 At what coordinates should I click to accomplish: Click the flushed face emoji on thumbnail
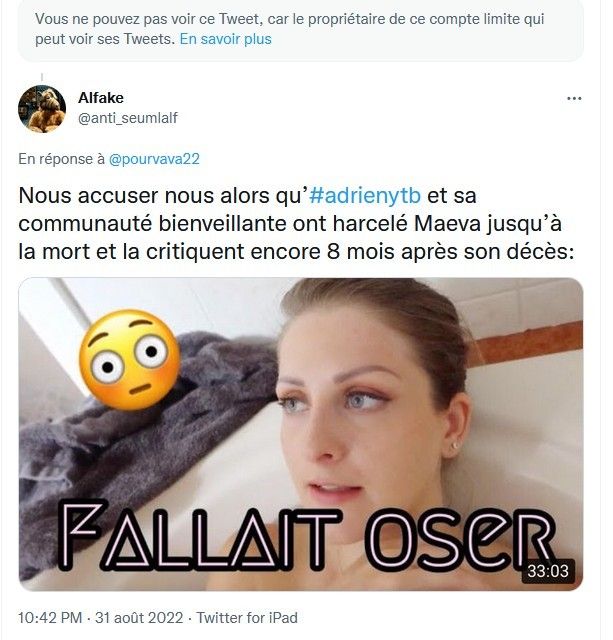click(x=129, y=360)
